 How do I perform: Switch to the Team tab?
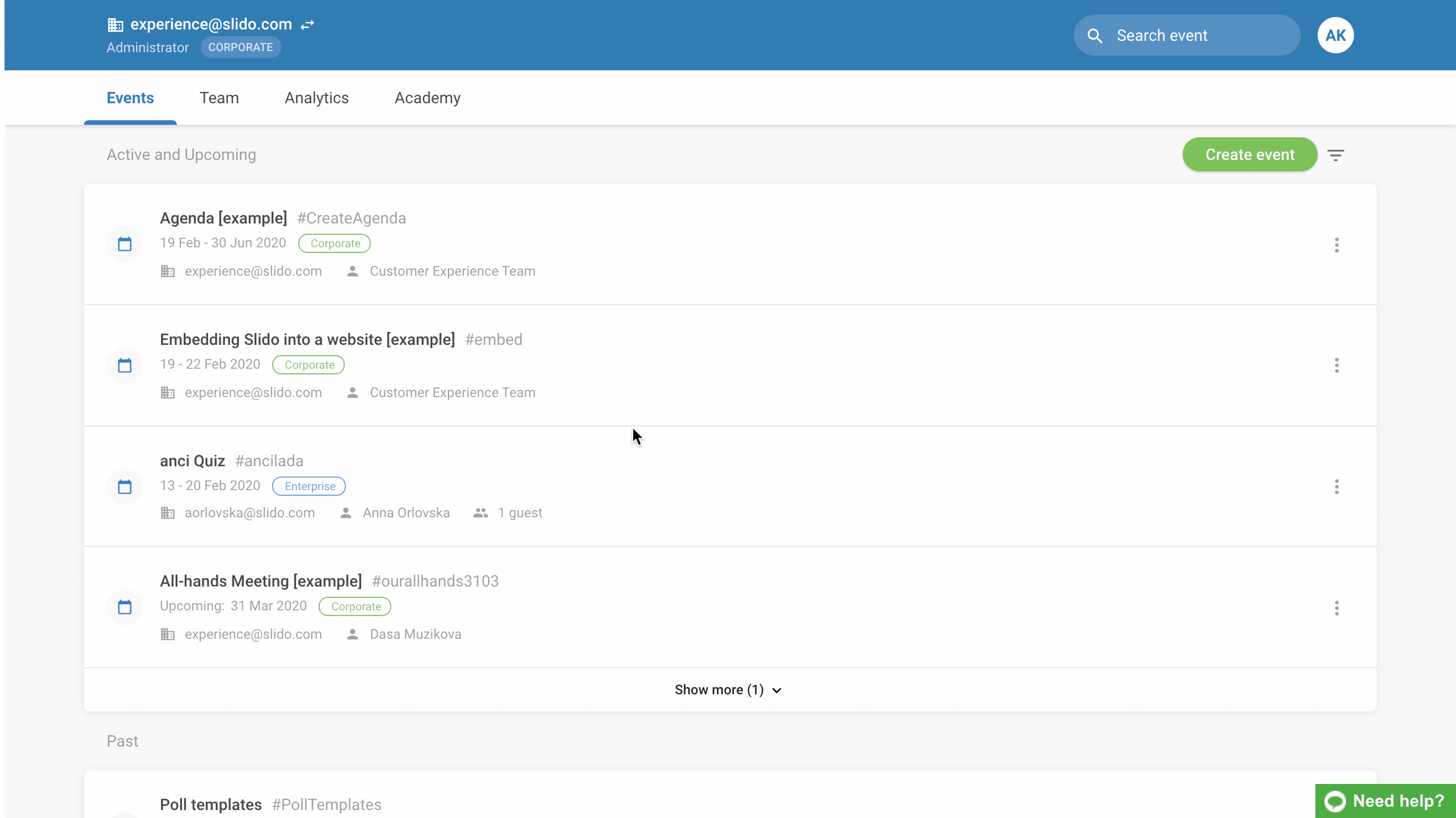[x=219, y=98]
